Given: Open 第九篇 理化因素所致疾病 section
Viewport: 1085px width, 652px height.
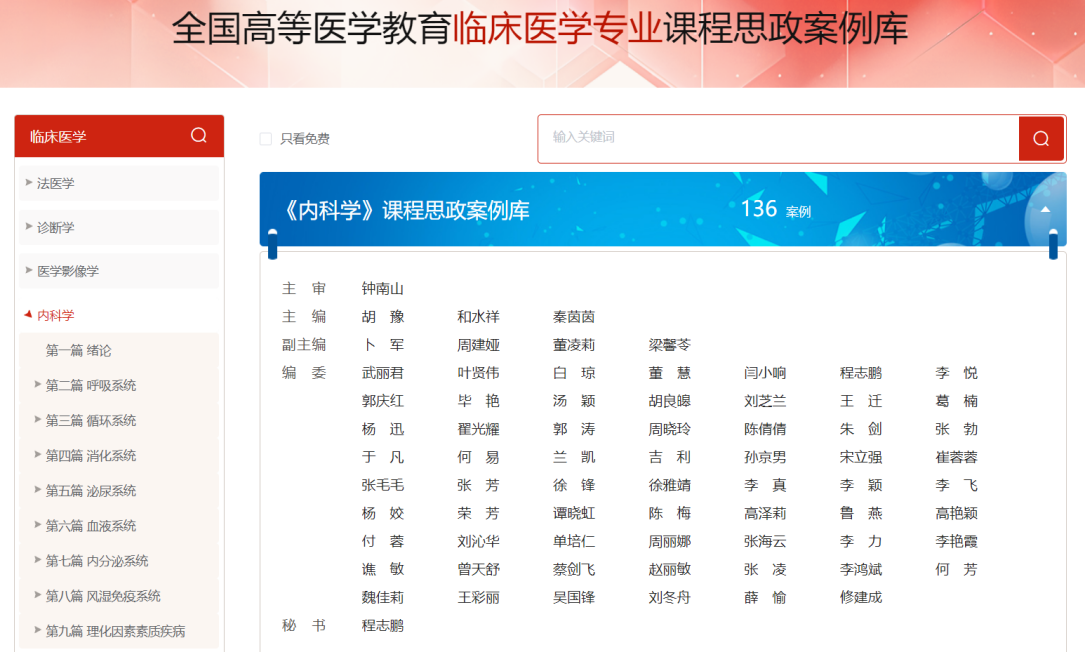Looking at the screenshot, I should point(114,632).
